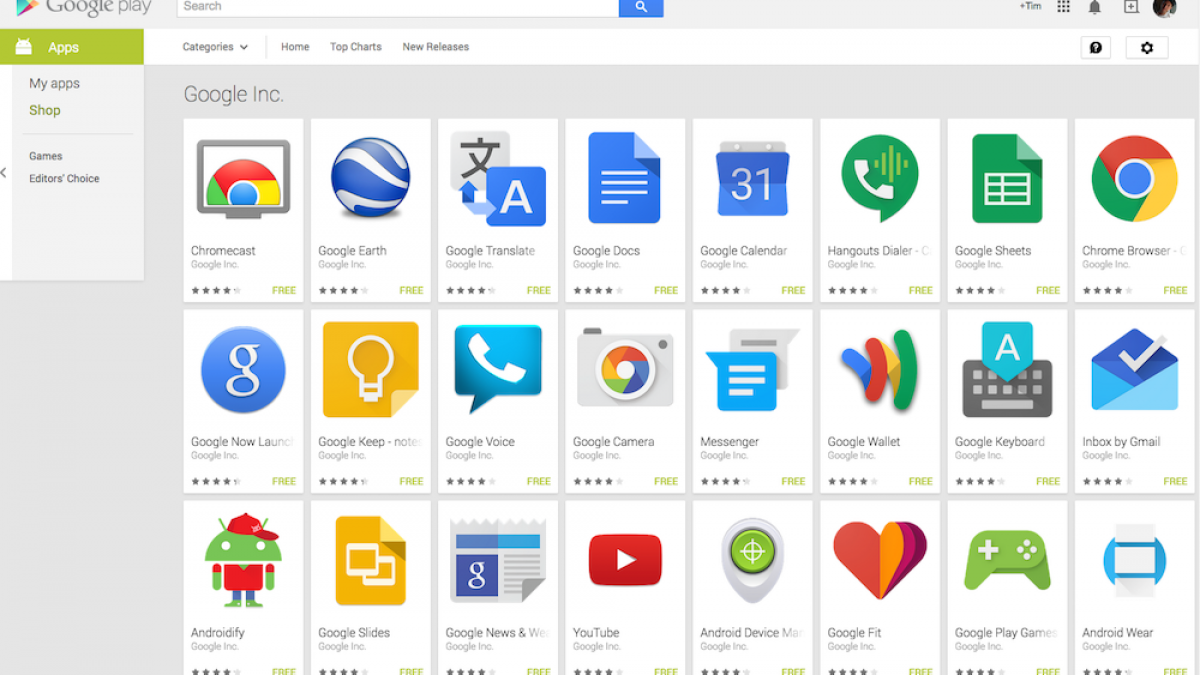1200x675 pixels.
Task: Expand the Categories dropdown
Action: [x=215, y=47]
